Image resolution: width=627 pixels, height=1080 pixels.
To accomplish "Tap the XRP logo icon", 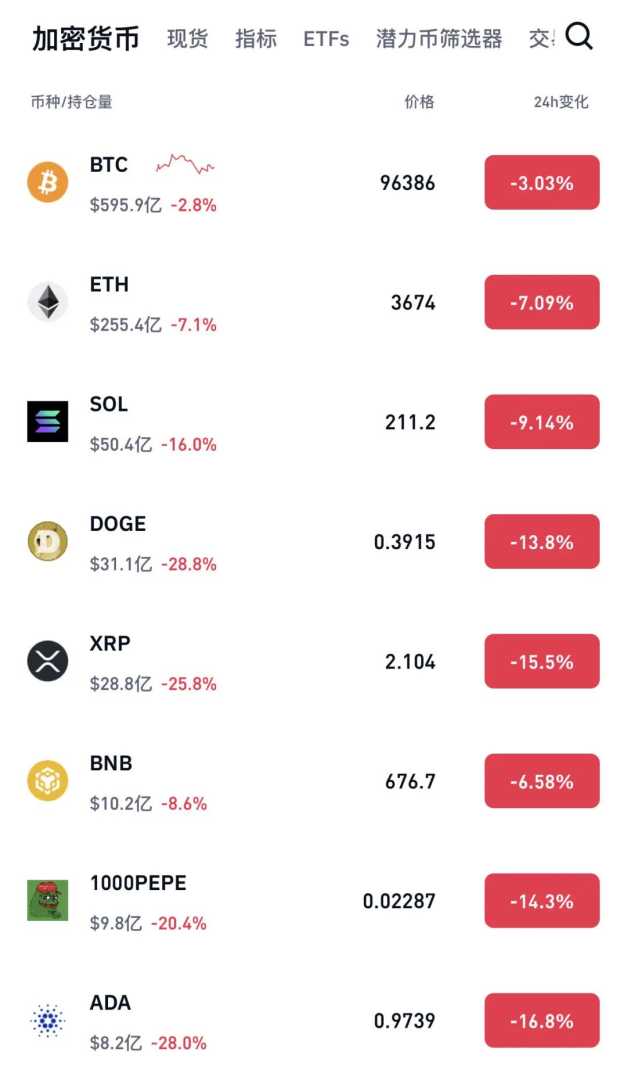I will tap(48, 661).
